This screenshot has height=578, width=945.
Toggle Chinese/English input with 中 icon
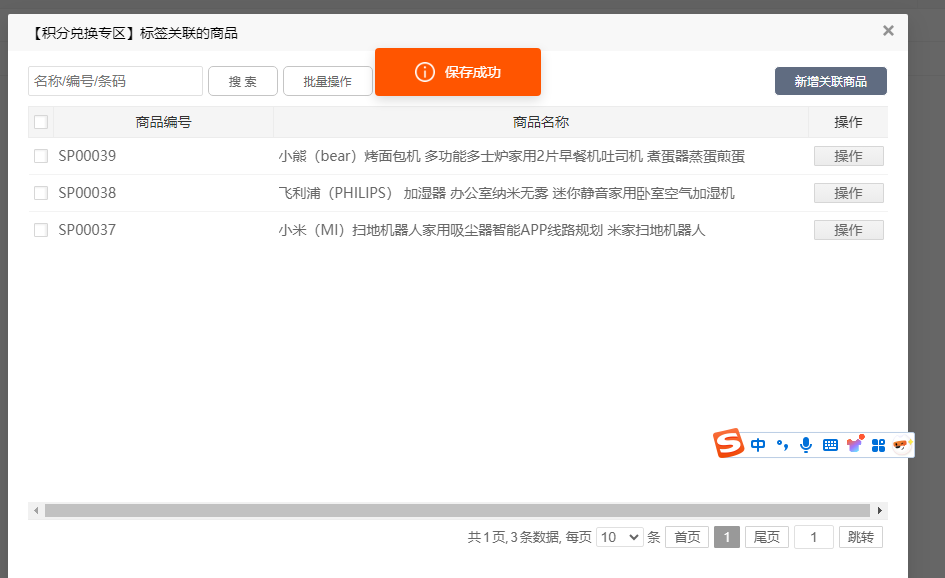point(757,444)
